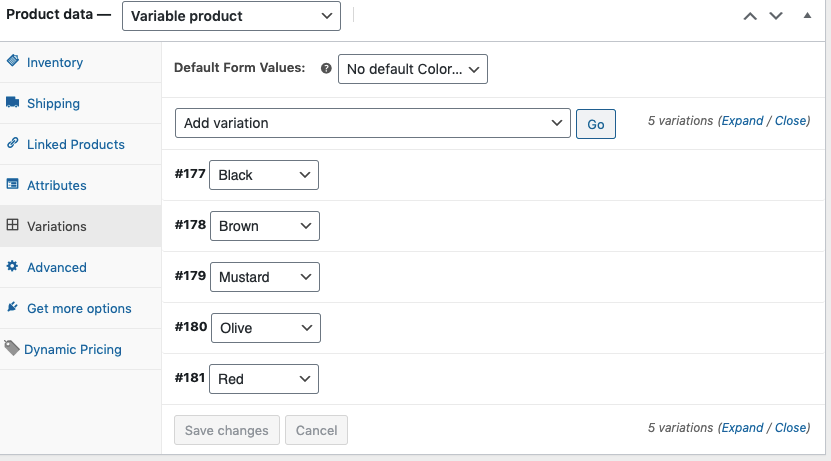Click the Cancel button
Screen dimensions: 831x461
pyautogui.click(x=316, y=430)
